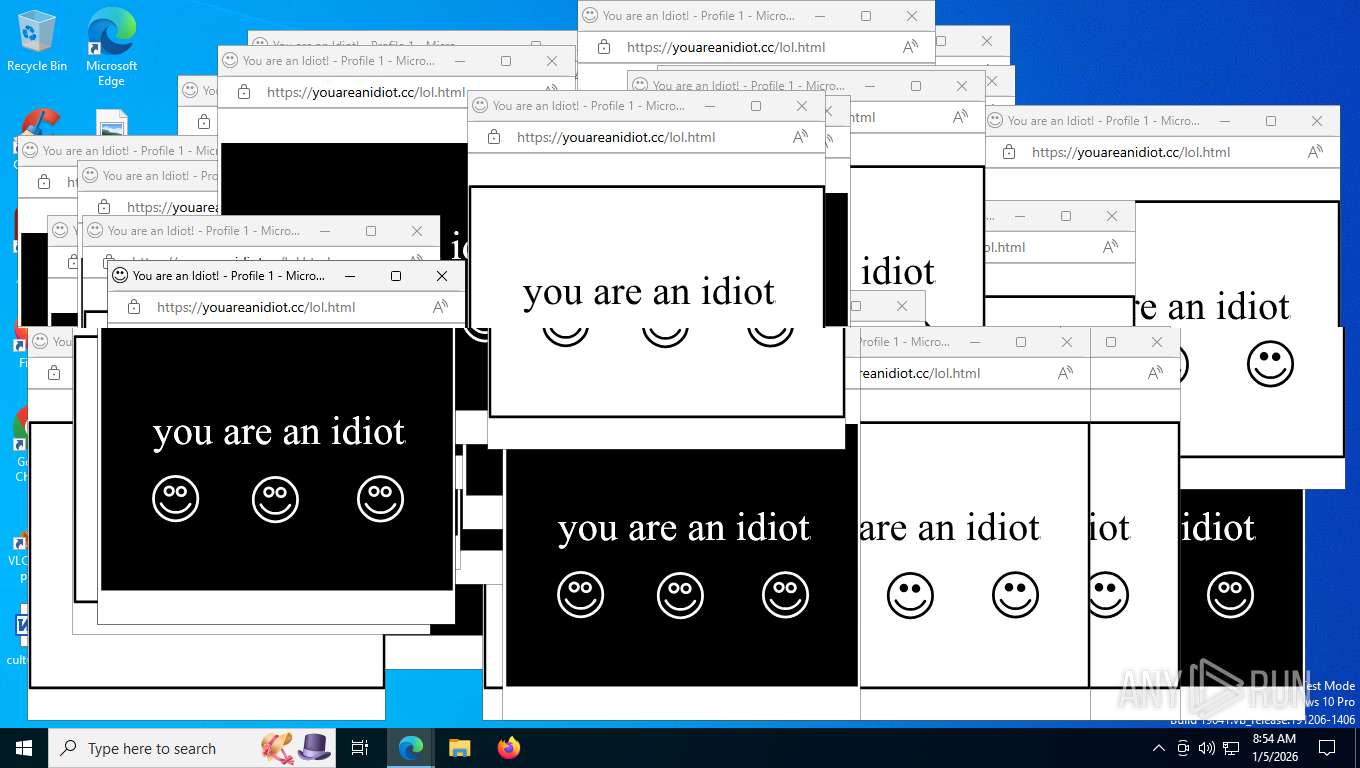
Task: Click Read aloud icon in the window touching the screen top
Action: (x=910, y=47)
